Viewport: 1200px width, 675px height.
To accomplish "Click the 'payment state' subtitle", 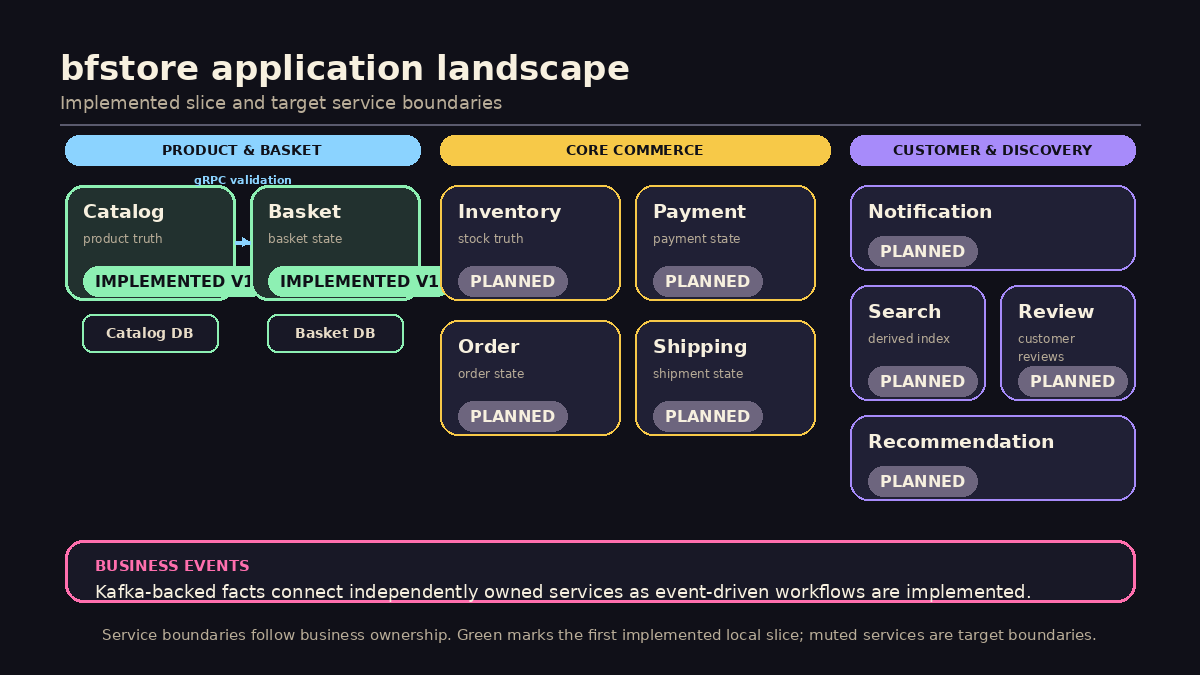I will click(697, 239).
